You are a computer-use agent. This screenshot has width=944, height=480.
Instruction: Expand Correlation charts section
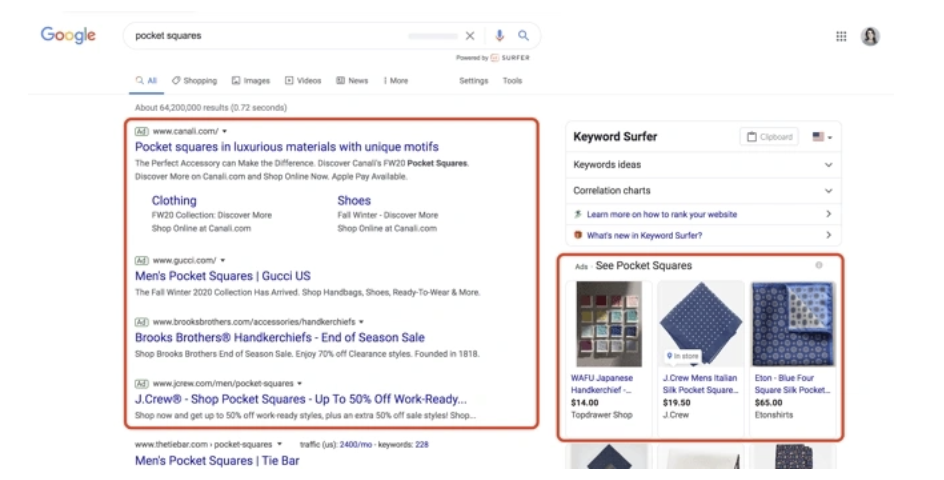pos(703,190)
